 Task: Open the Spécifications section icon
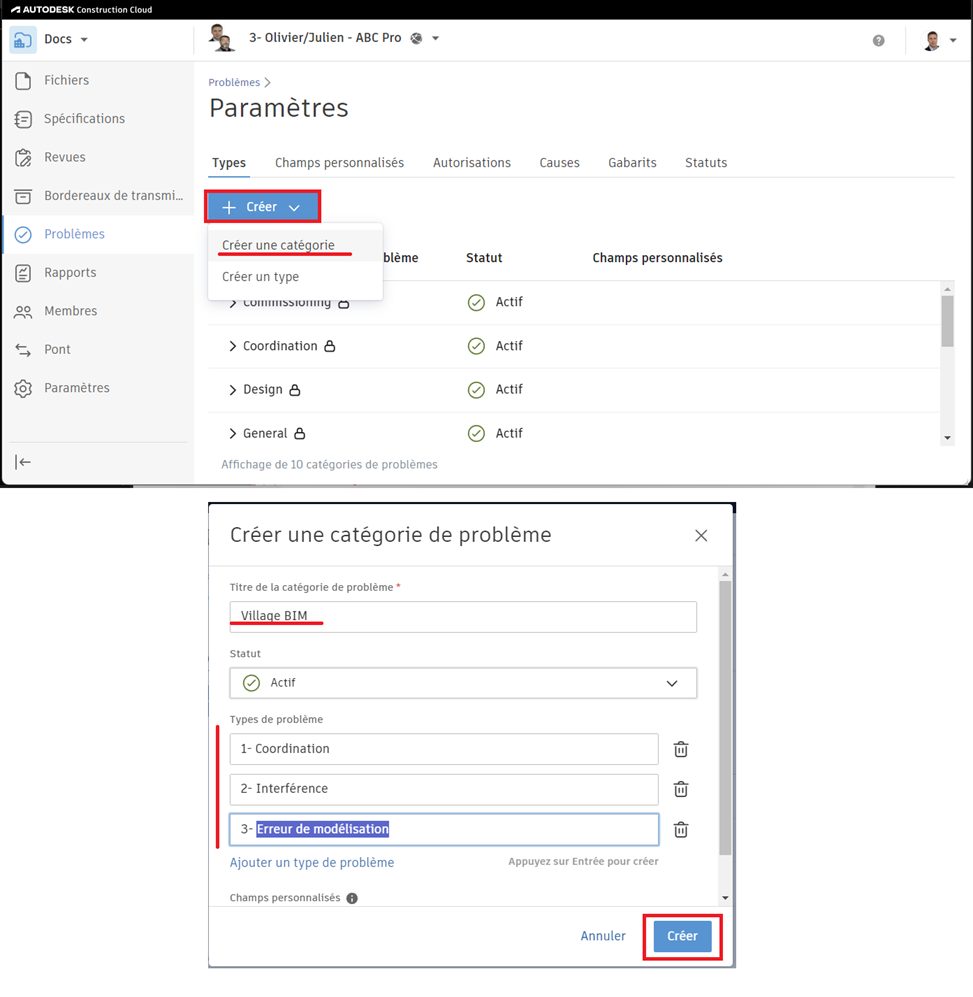pos(23,119)
